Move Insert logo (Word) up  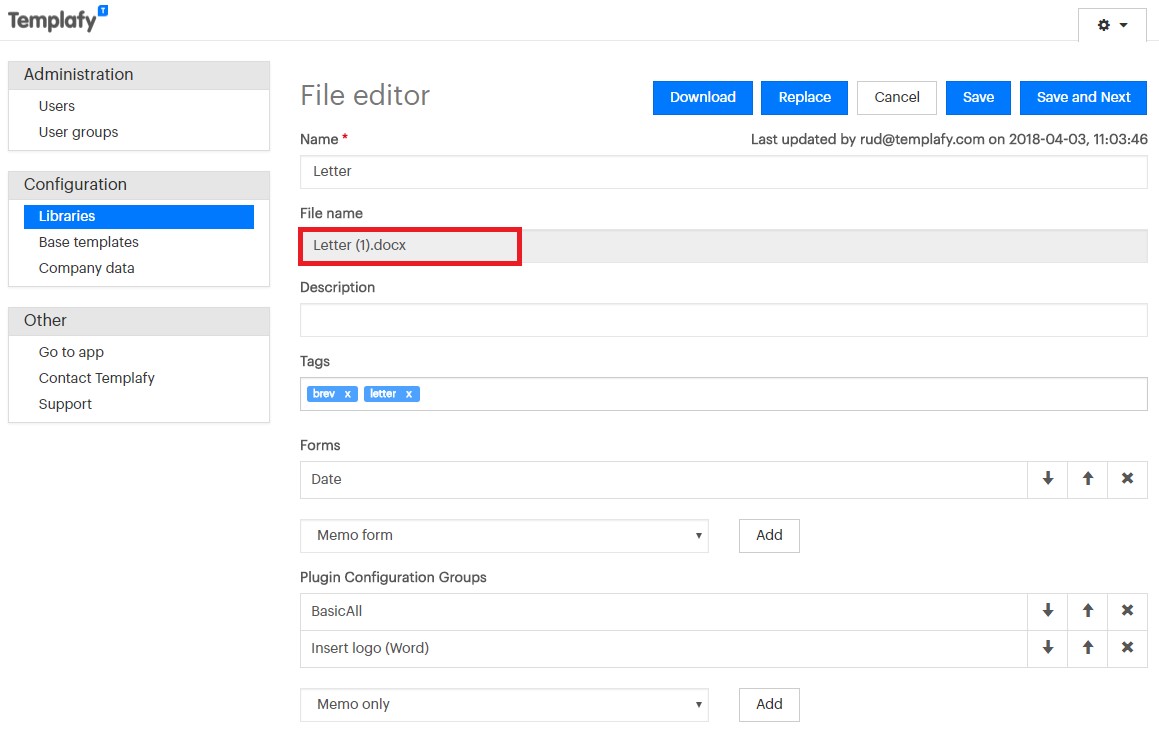click(x=1087, y=648)
